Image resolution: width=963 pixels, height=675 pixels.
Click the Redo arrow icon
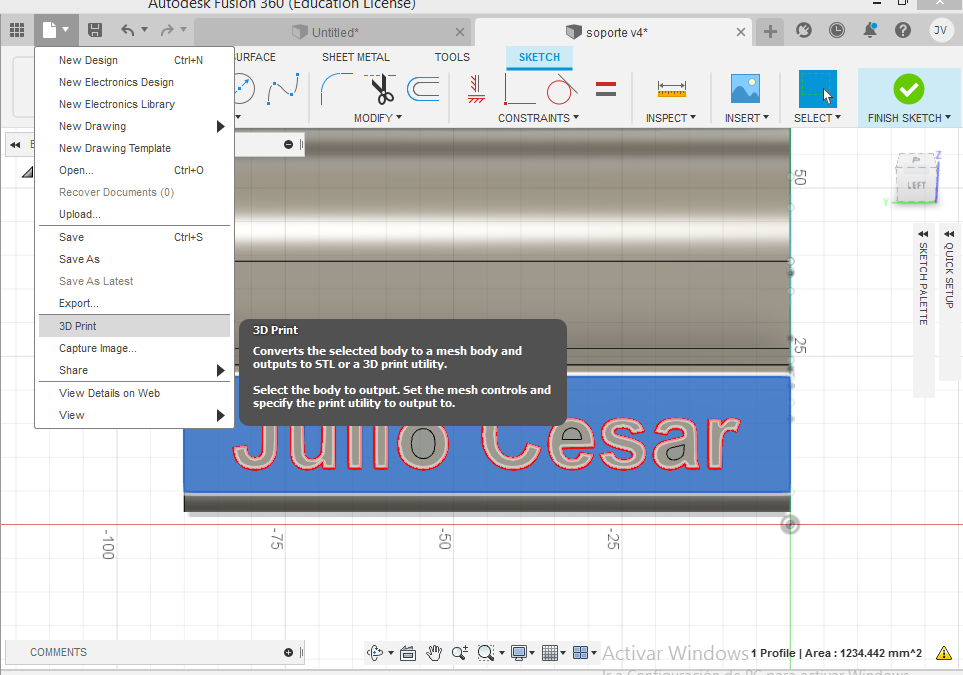coord(166,29)
